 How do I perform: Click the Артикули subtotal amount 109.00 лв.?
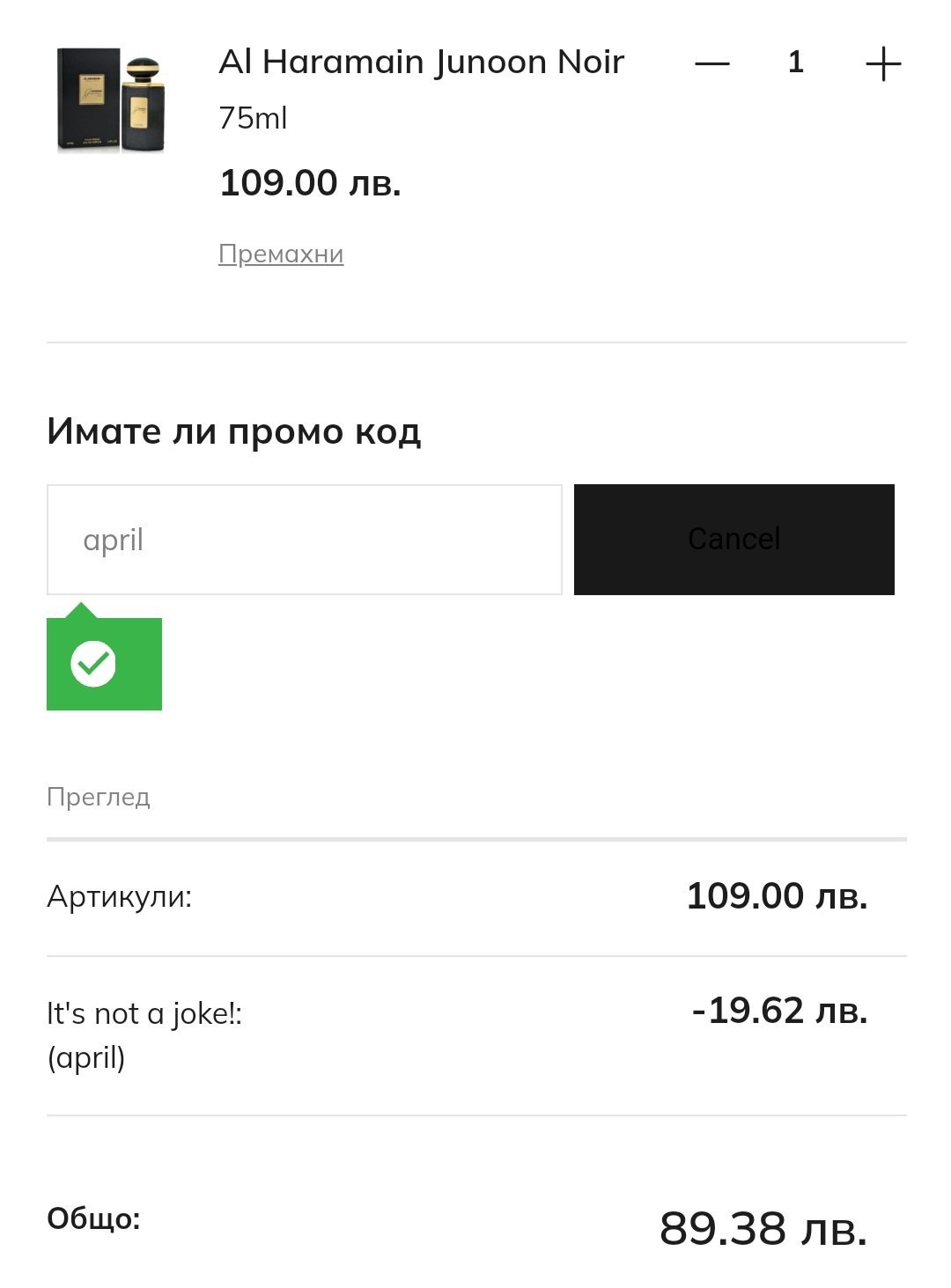(x=777, y=896)
